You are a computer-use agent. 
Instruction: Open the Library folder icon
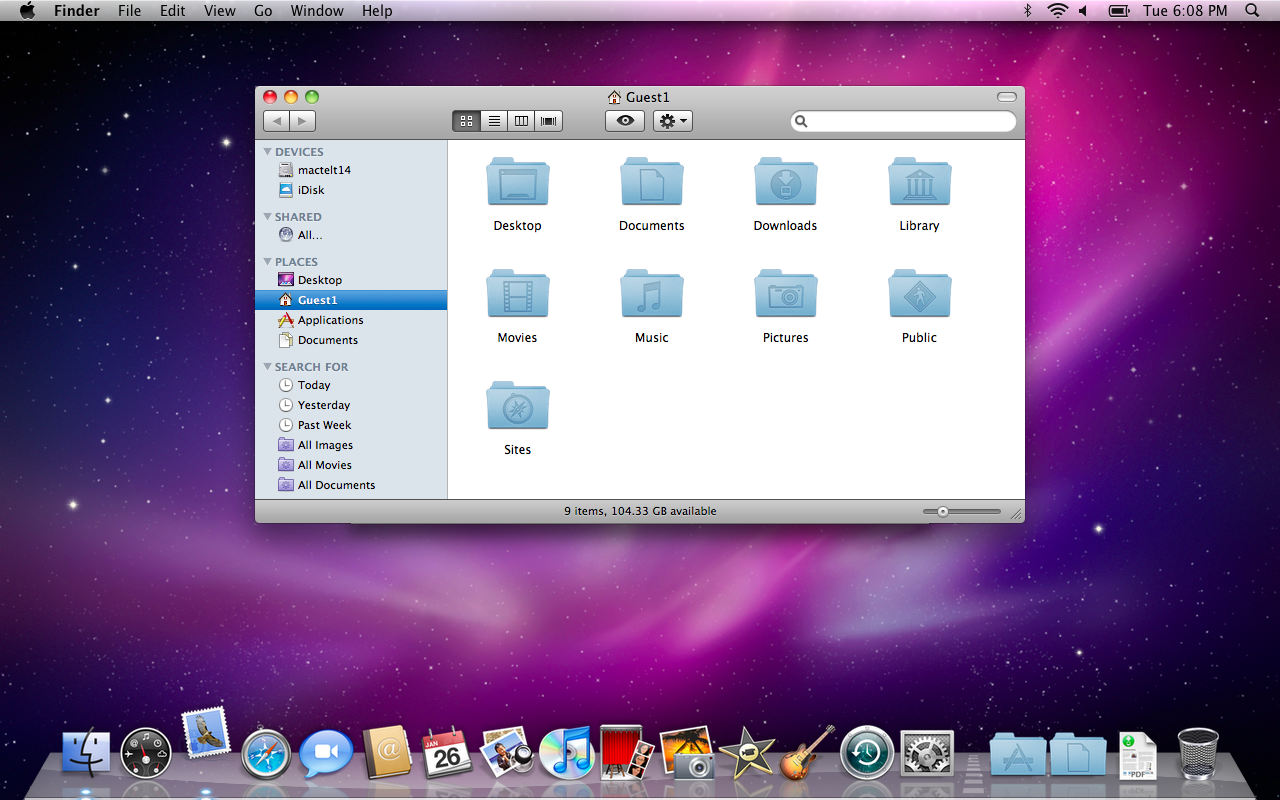click(x=919, y=183)
